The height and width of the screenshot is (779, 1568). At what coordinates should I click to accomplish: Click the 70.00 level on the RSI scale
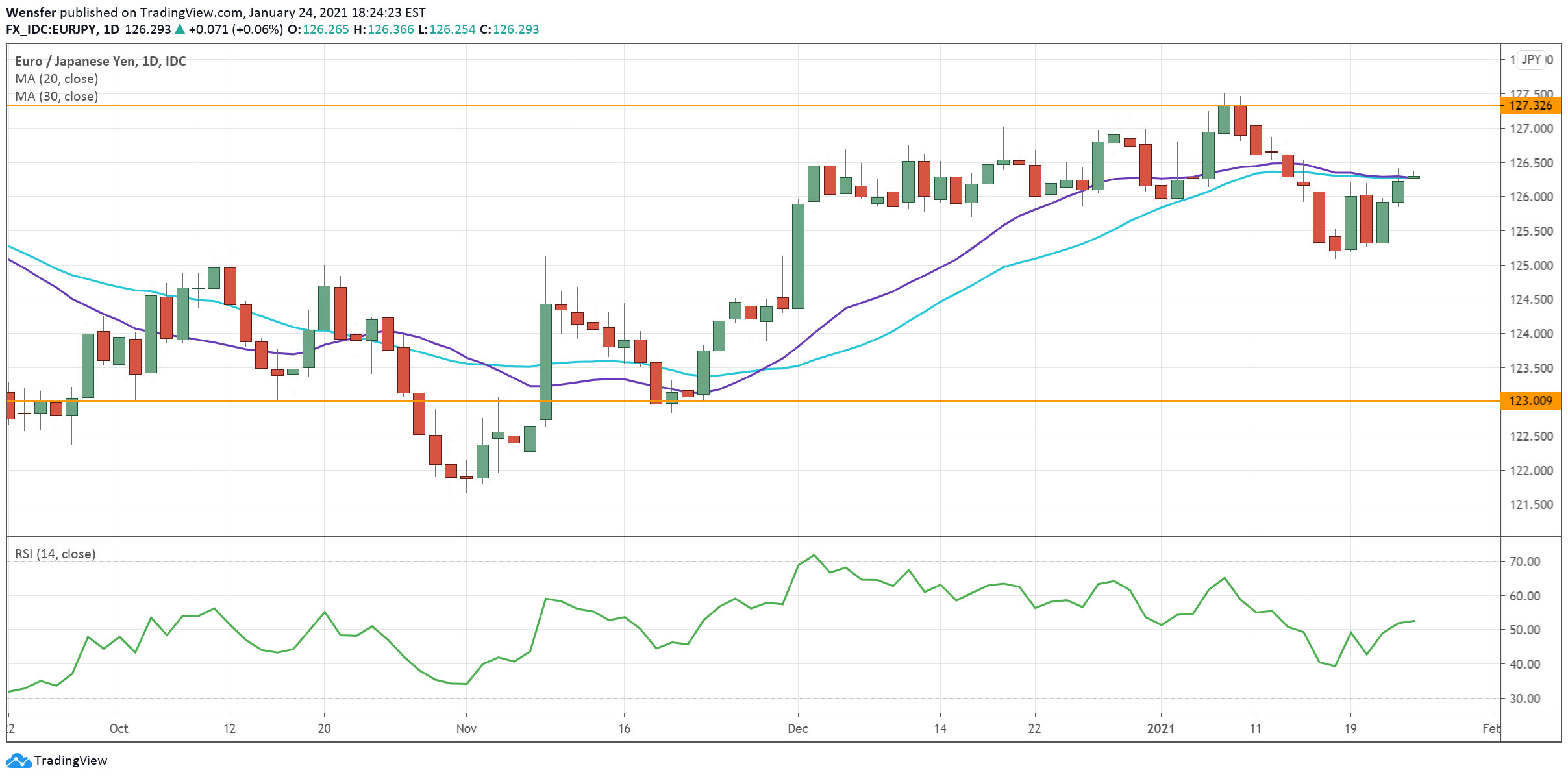click(1524, 562)
